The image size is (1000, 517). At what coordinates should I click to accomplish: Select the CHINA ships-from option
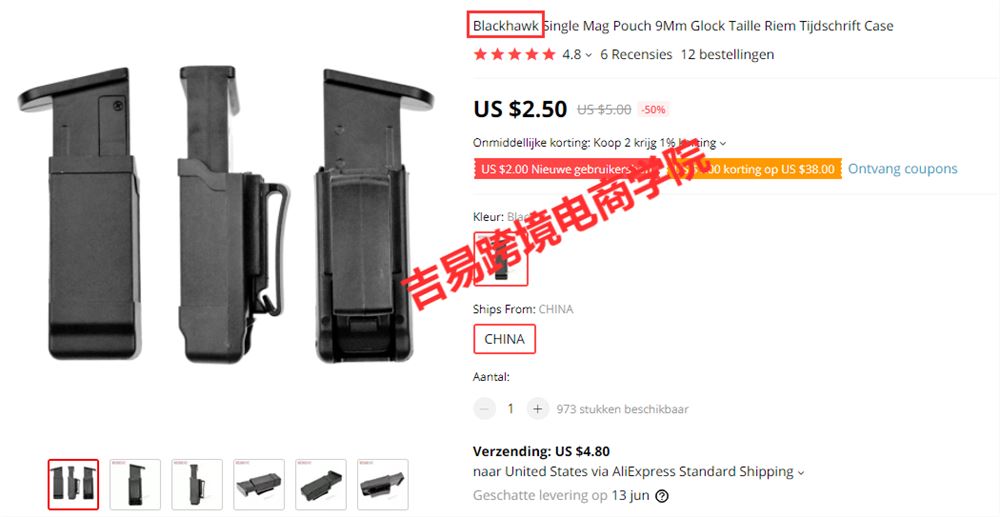tap(504, 339)
